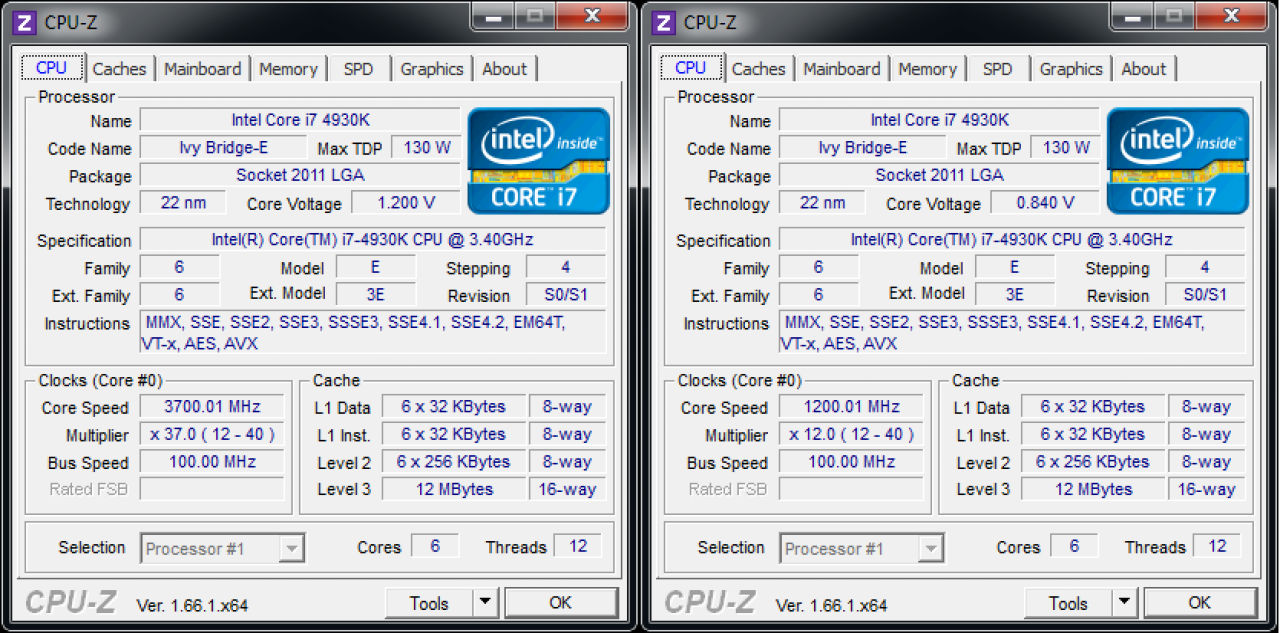This screenshot has height=633, width=1280.
Task: Click the Level 3 12 MBytes cache value in left window
Action: click(x=453, y=490)
